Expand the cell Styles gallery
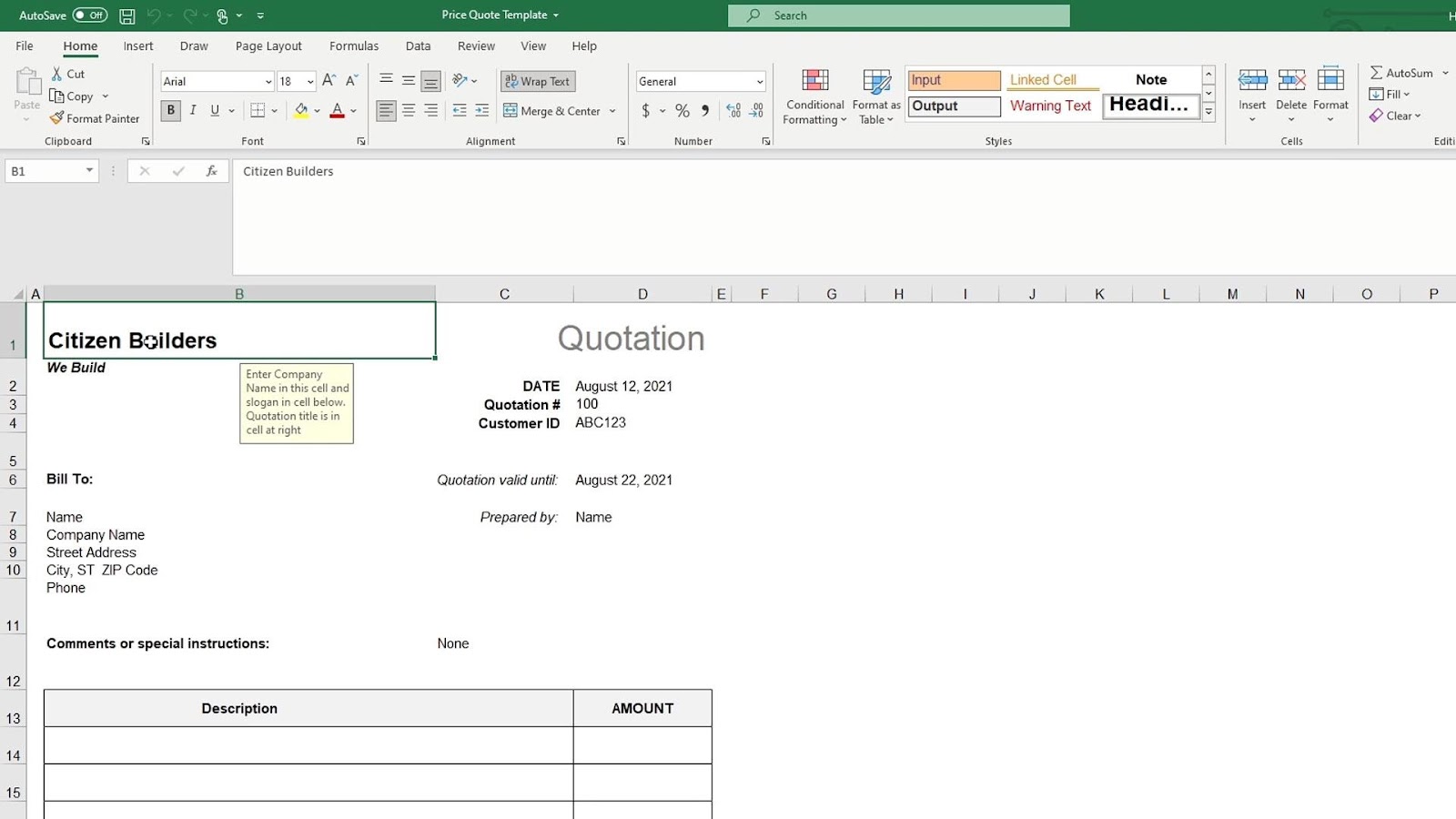Image resolution: width=1456 pixels, height=819 pixels. 1208,112
